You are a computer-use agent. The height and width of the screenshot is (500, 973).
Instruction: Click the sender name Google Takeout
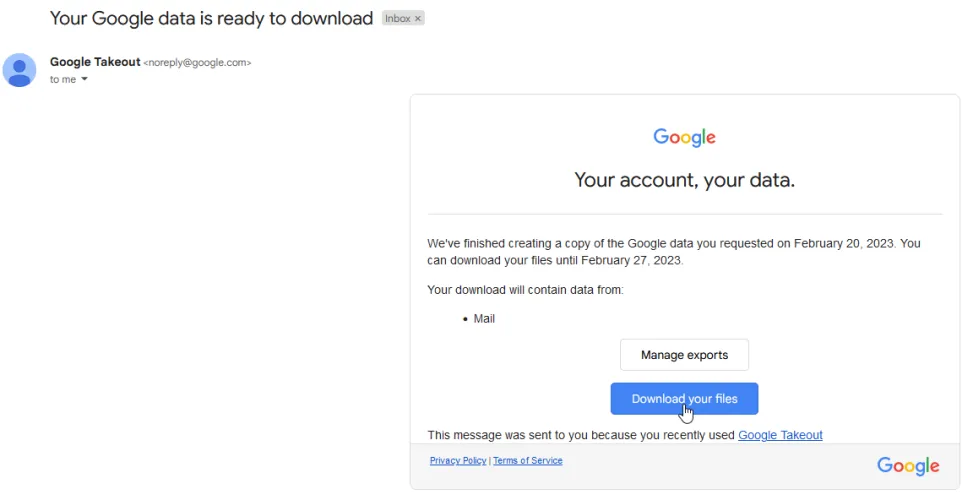[95, 62]
